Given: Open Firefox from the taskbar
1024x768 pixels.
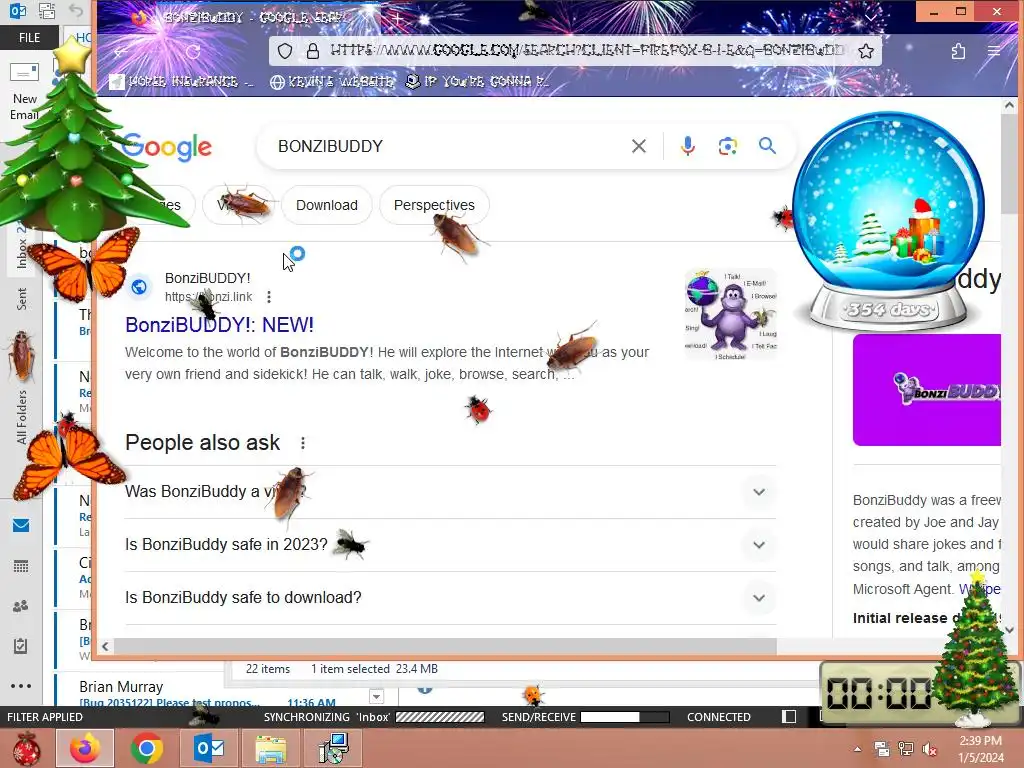Looking at the screenshot, I should pos(85,748).
